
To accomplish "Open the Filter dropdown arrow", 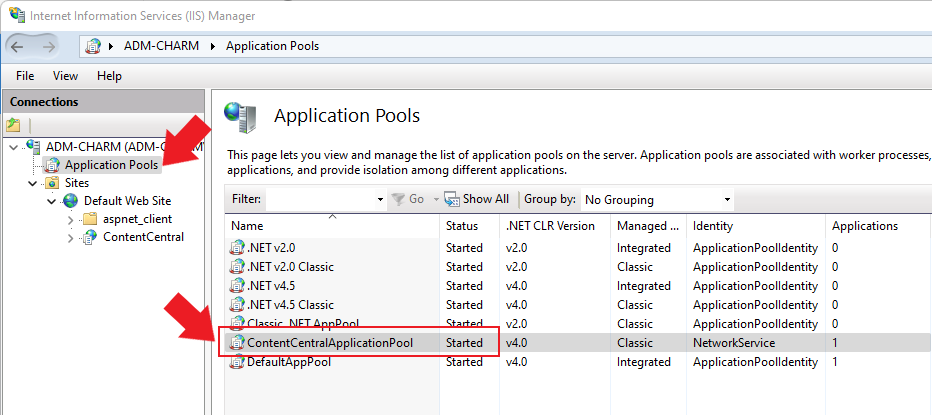I will pyautogui.click(x=380, y=200).
